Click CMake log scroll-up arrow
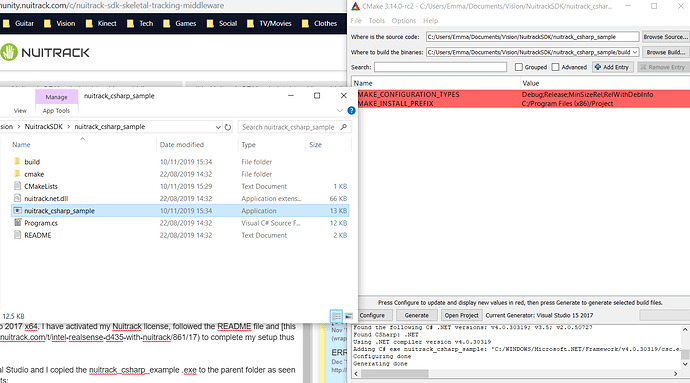 point(685,329)
